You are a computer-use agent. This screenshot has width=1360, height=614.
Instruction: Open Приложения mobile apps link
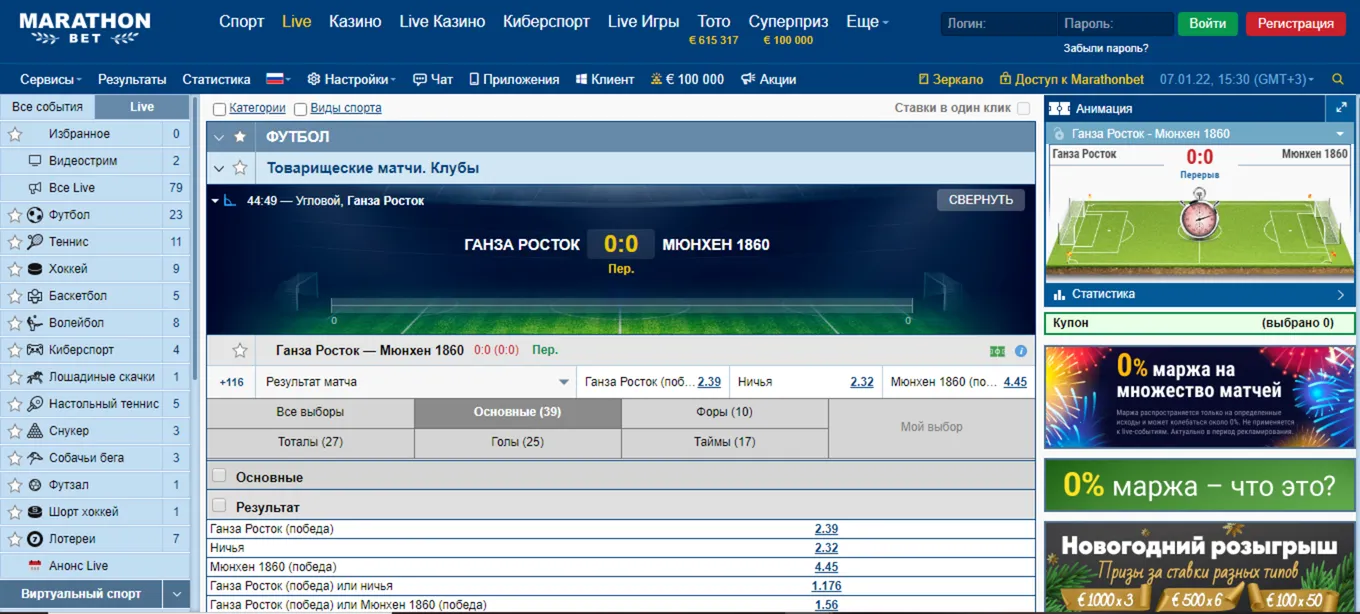click(x=514, y=79)
